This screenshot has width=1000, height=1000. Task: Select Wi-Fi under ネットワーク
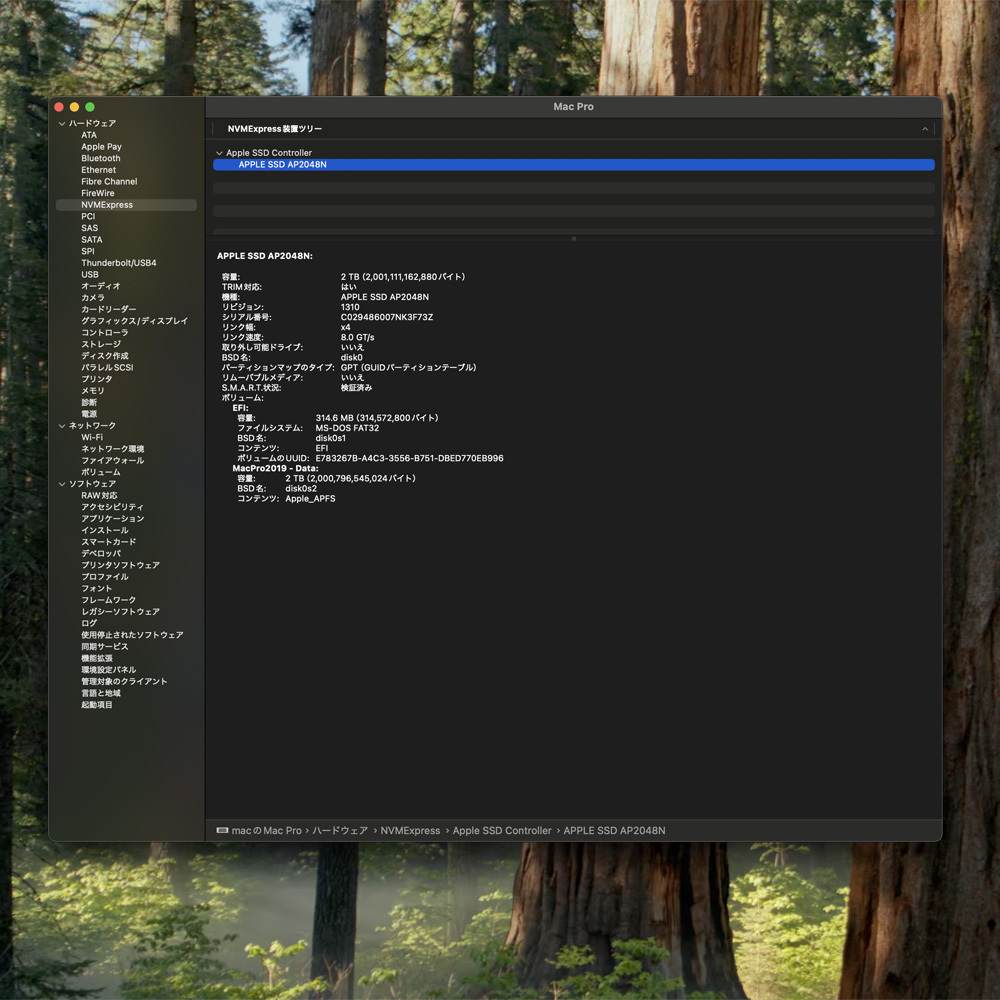pos(92,437)
